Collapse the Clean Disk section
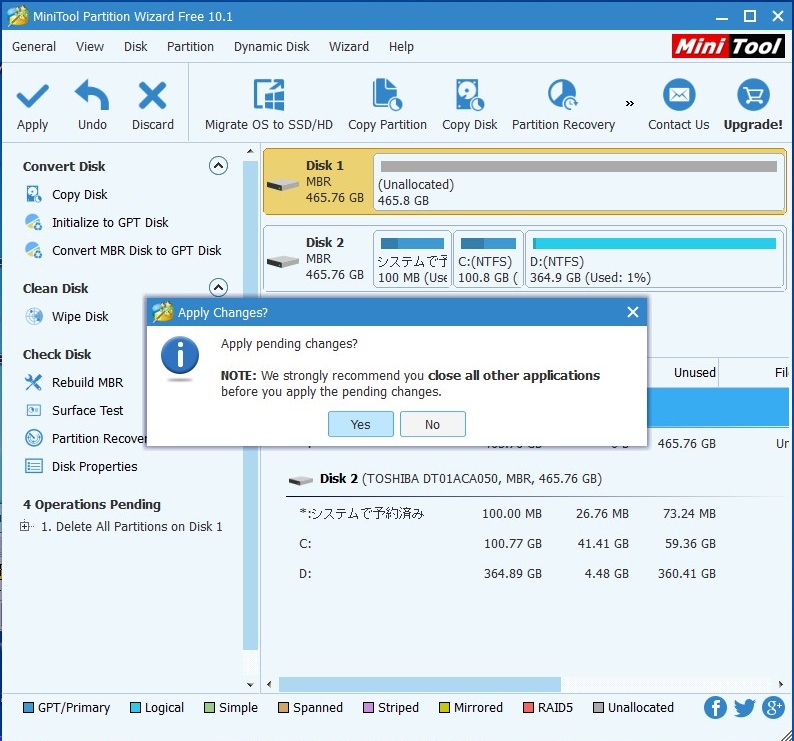The image size is (794, 741). (x=218, y=287)
